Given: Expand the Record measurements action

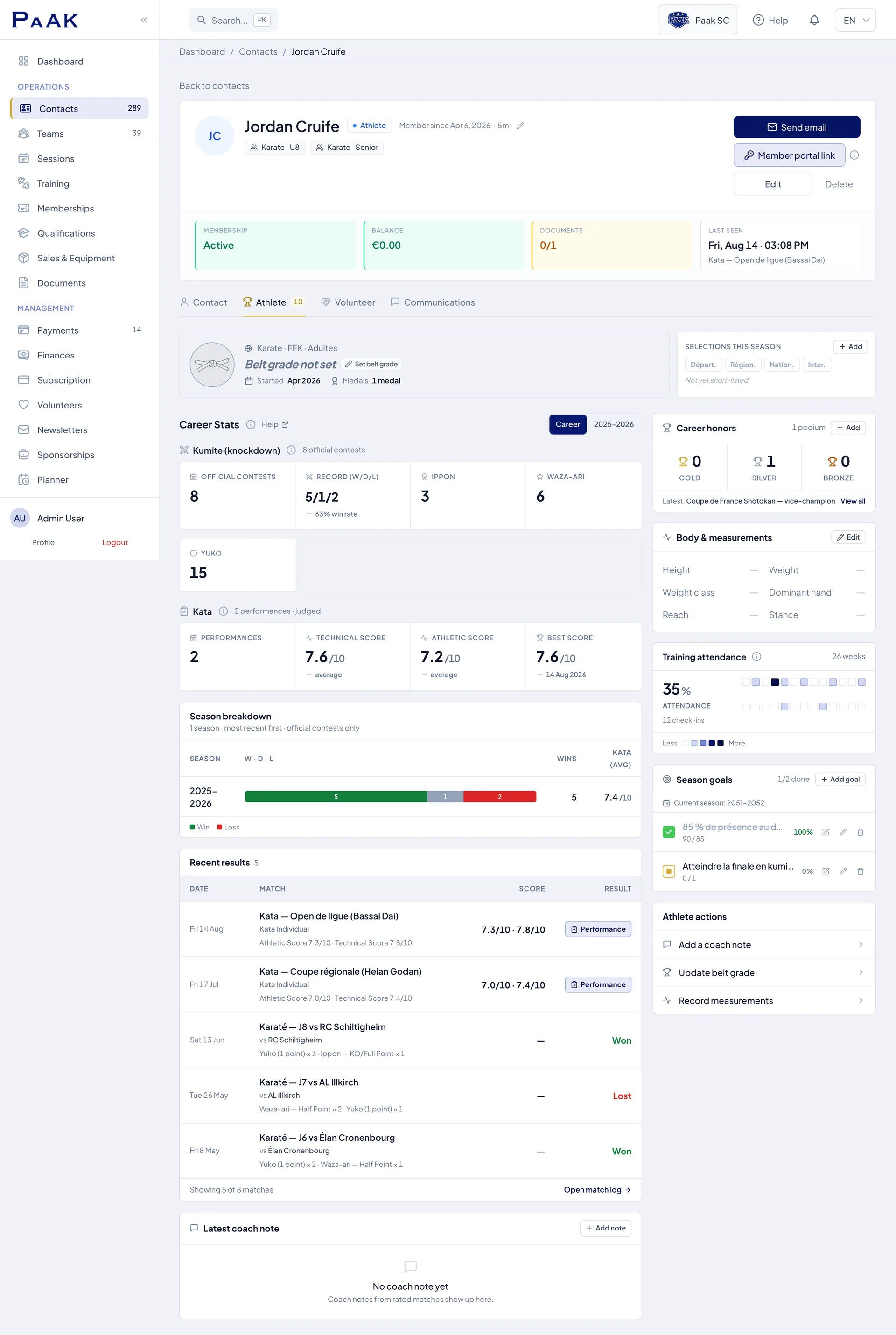Looking at the screenshot, I should coord(763,1000).
